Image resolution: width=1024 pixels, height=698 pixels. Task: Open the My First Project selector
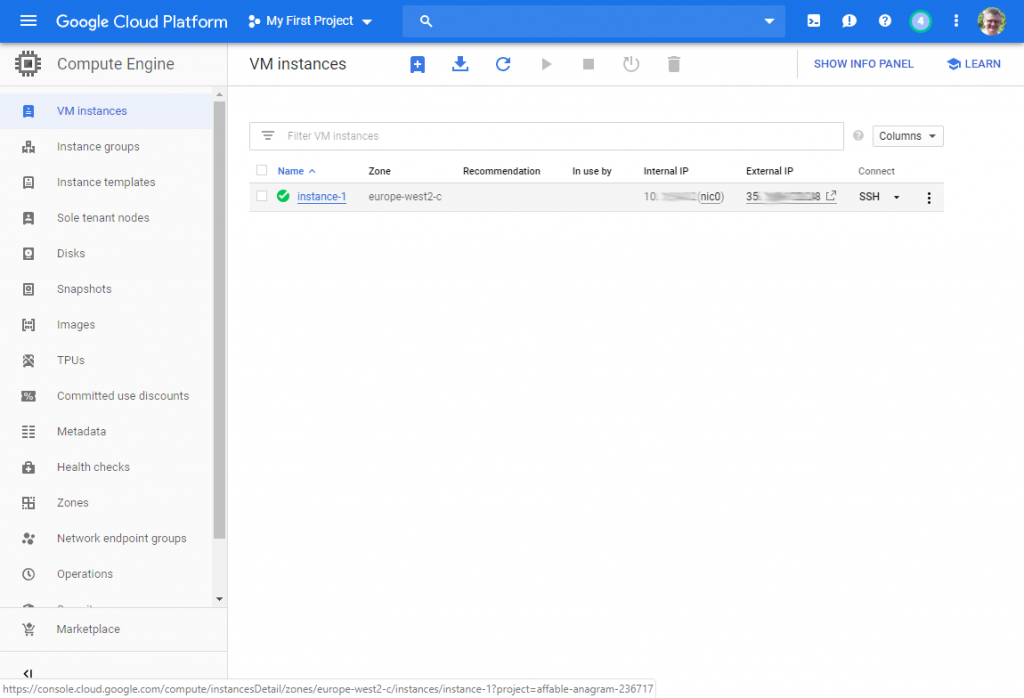(310, 21)
